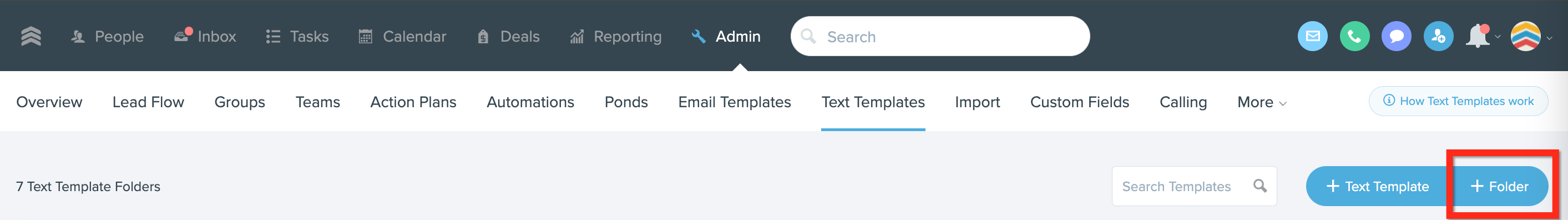
Task: Click the + Folder button
Action: point(1500,187)
